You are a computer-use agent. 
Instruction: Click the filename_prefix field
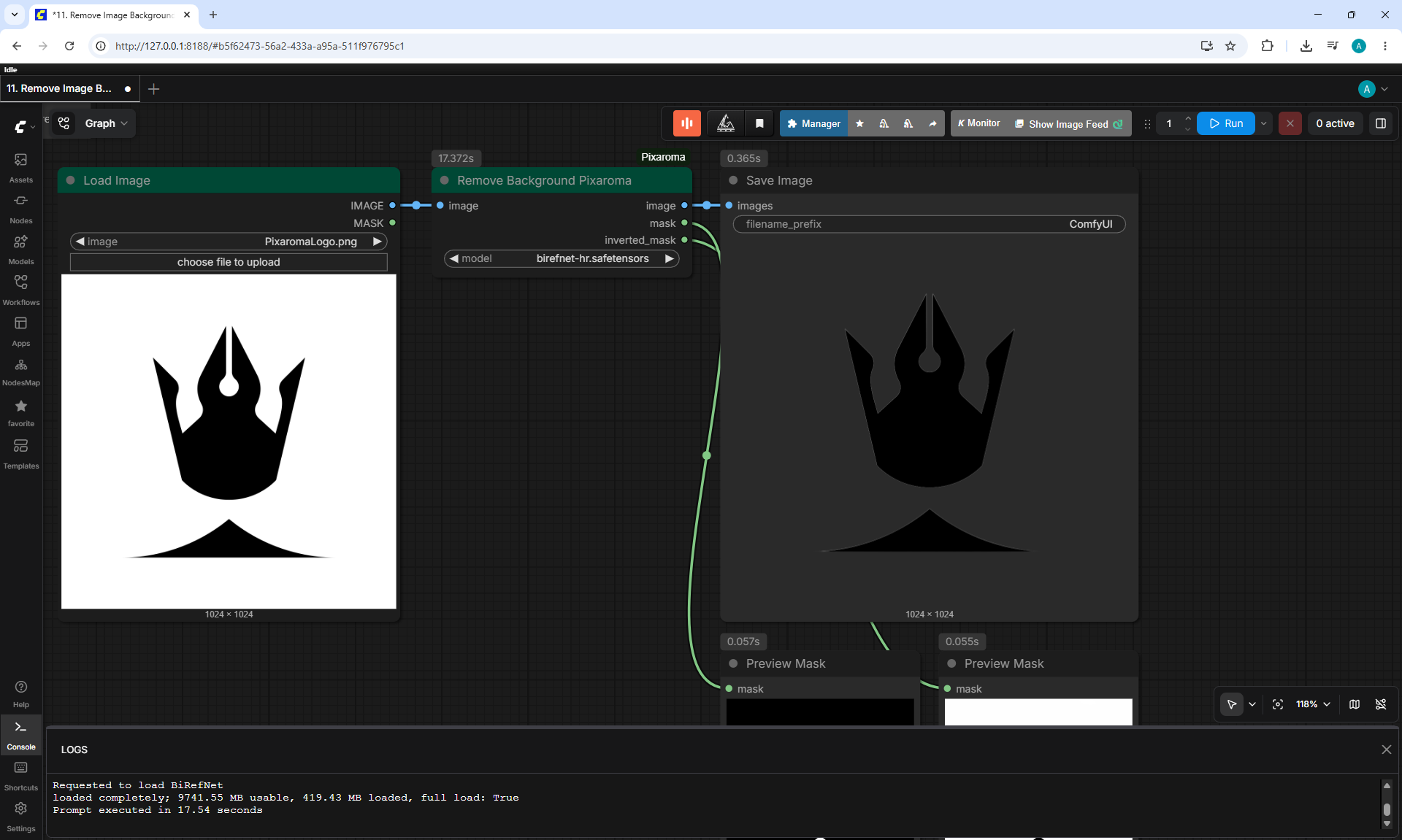click(x=929, y=224)
